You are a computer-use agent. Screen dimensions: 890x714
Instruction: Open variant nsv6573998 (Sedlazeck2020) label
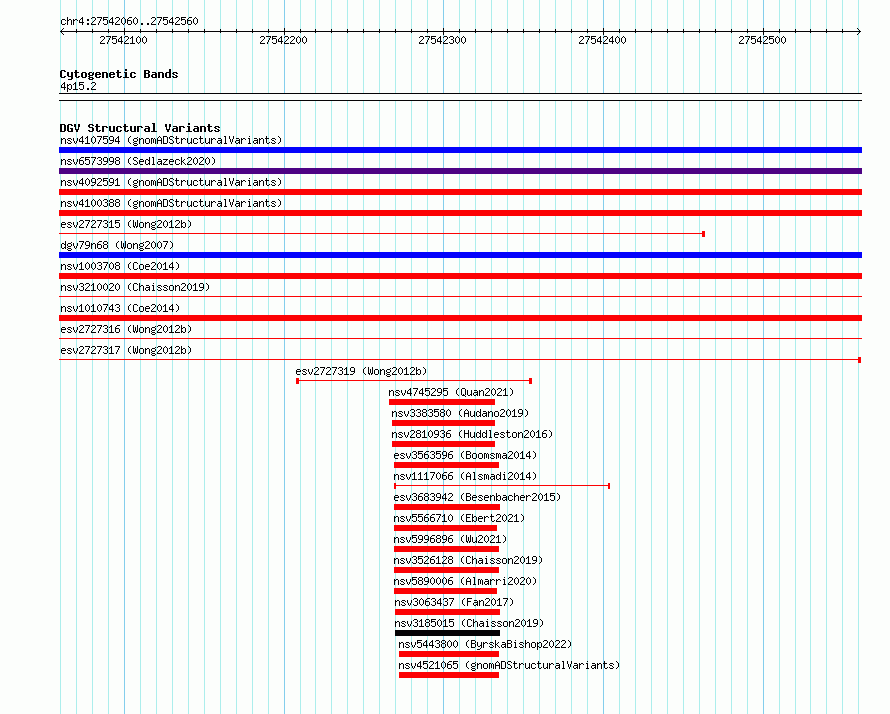point(138,161)
